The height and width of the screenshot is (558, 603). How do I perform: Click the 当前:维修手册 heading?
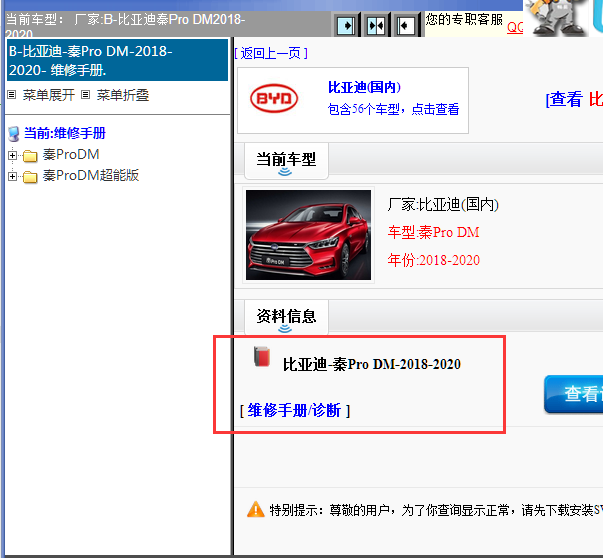[x=65, y=133]
